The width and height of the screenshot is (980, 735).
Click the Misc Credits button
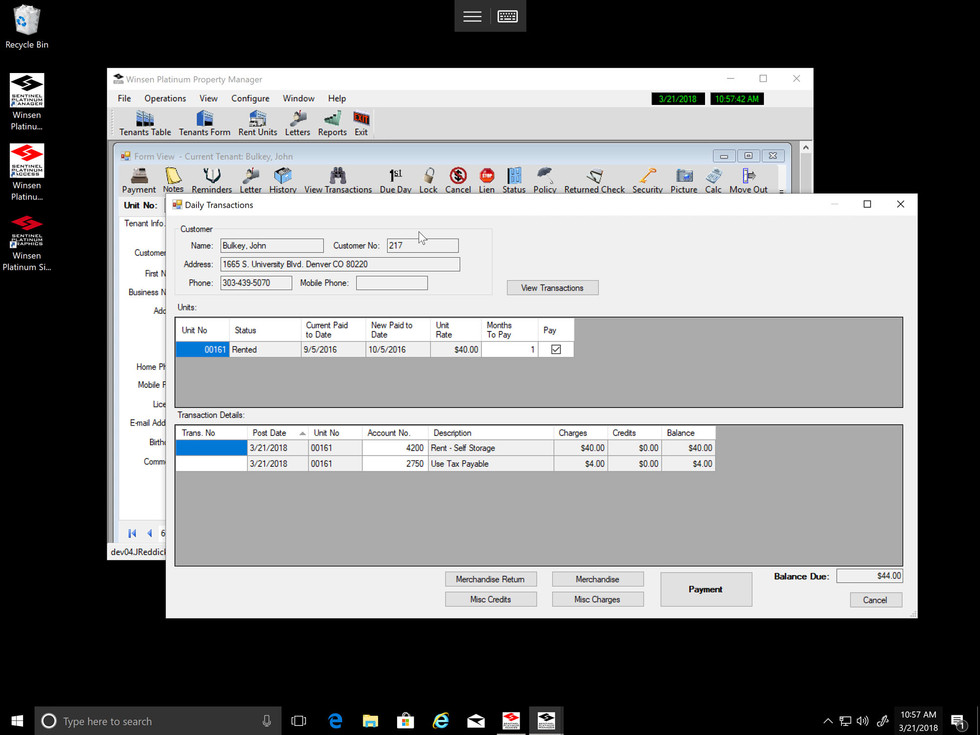(490, 599)
